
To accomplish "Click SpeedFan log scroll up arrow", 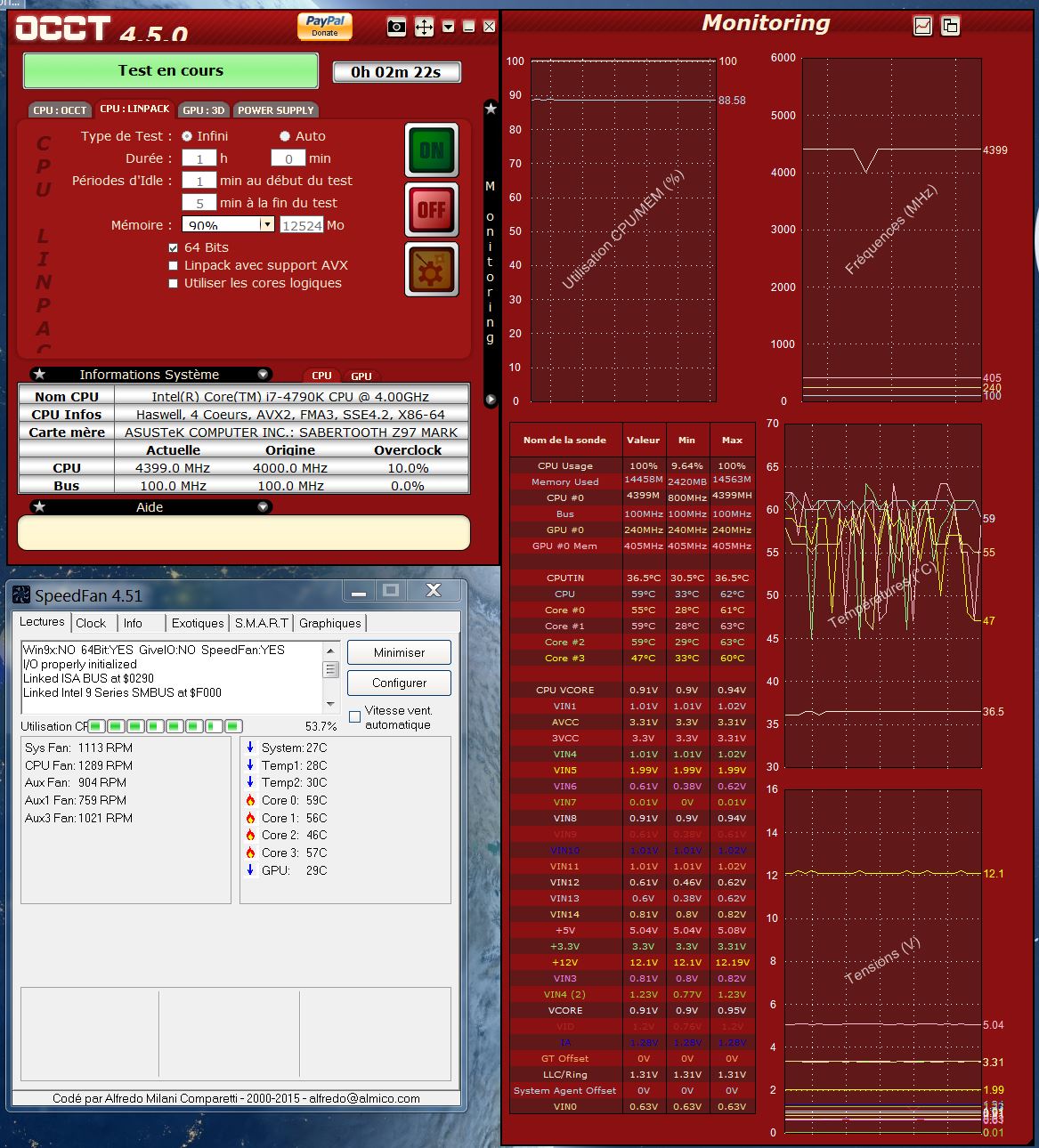I will (331, 651).
